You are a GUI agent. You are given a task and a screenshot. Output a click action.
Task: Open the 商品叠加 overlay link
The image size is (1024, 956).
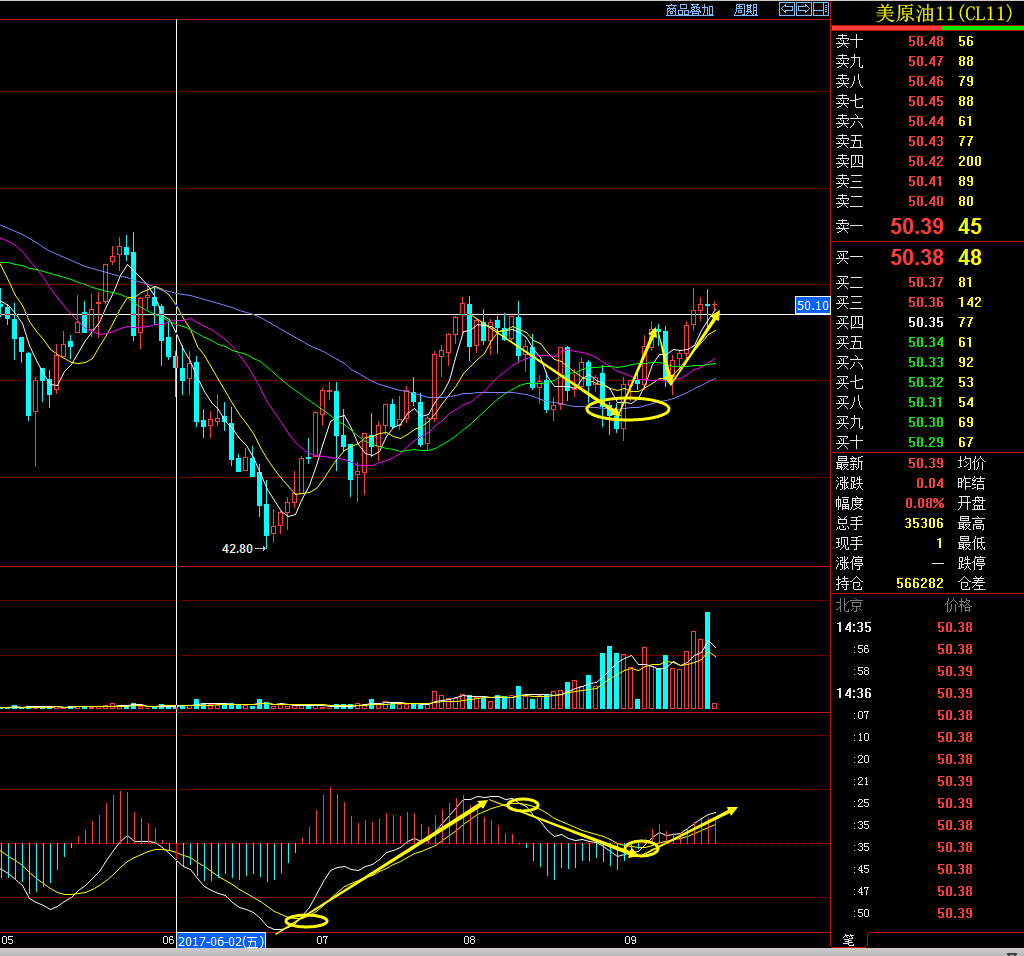coord(689,10)
